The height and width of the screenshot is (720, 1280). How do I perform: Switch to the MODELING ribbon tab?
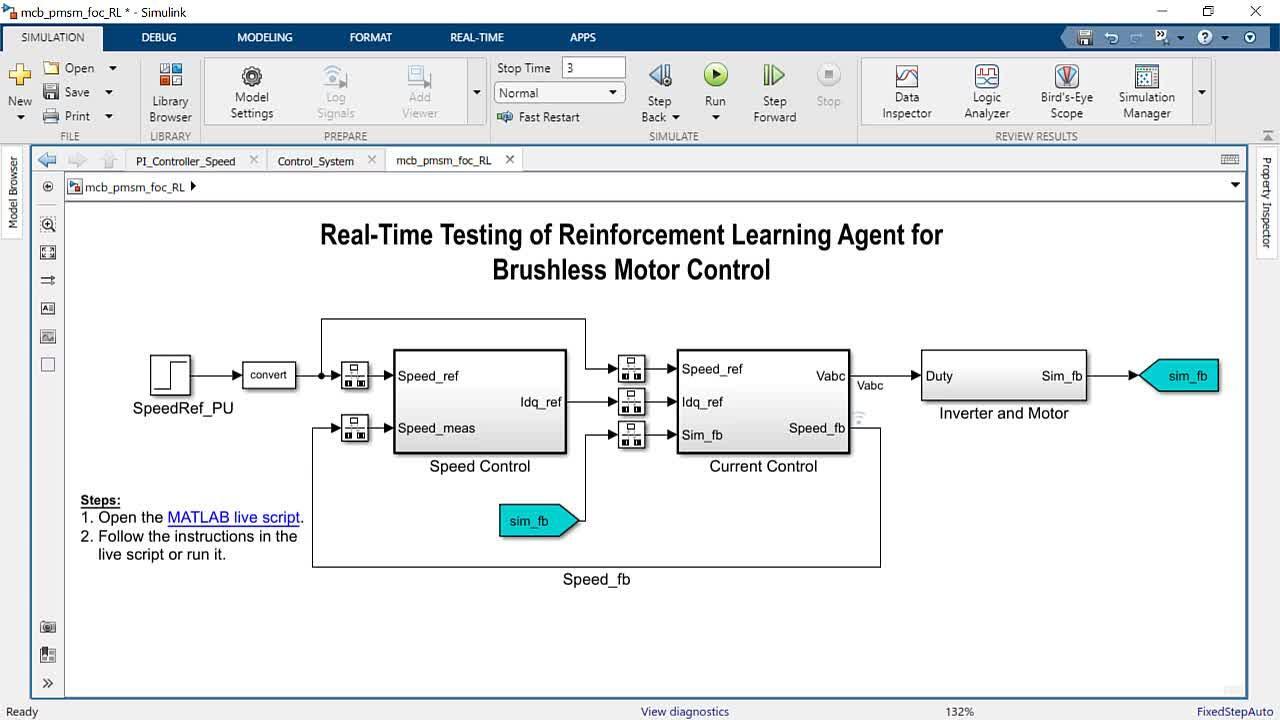point(264,37)
